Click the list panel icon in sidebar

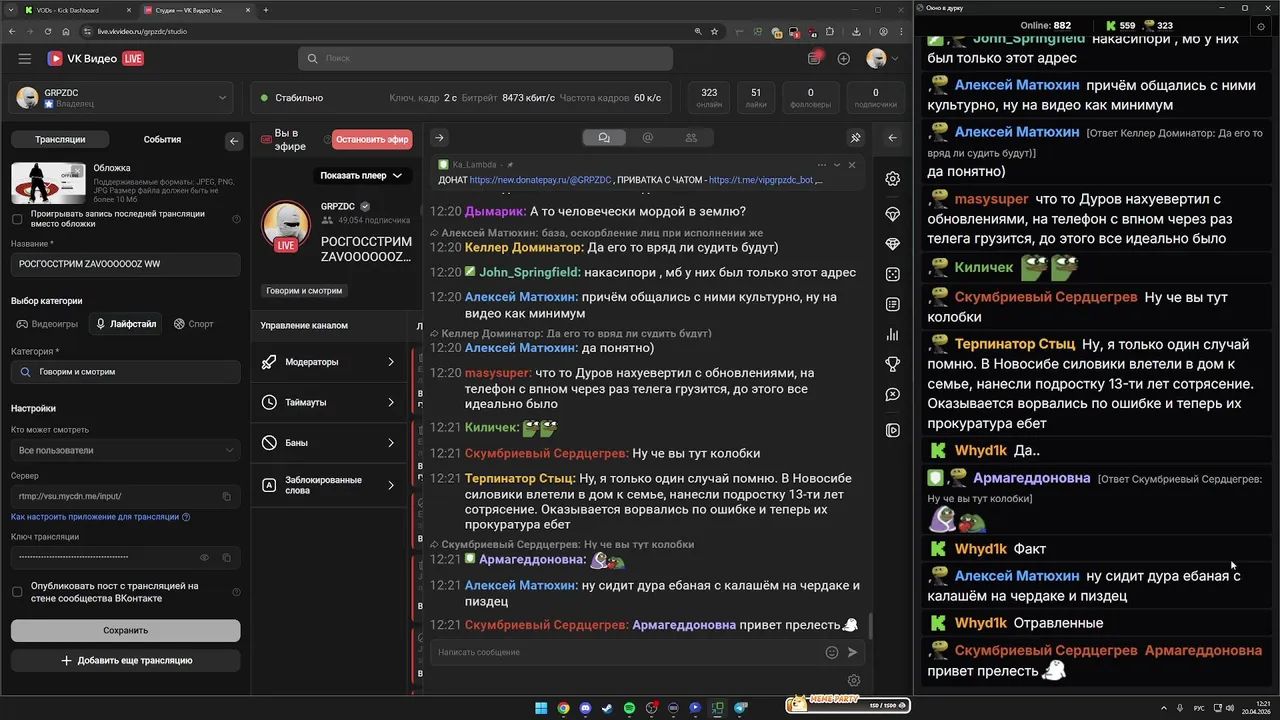coord(892,304)
